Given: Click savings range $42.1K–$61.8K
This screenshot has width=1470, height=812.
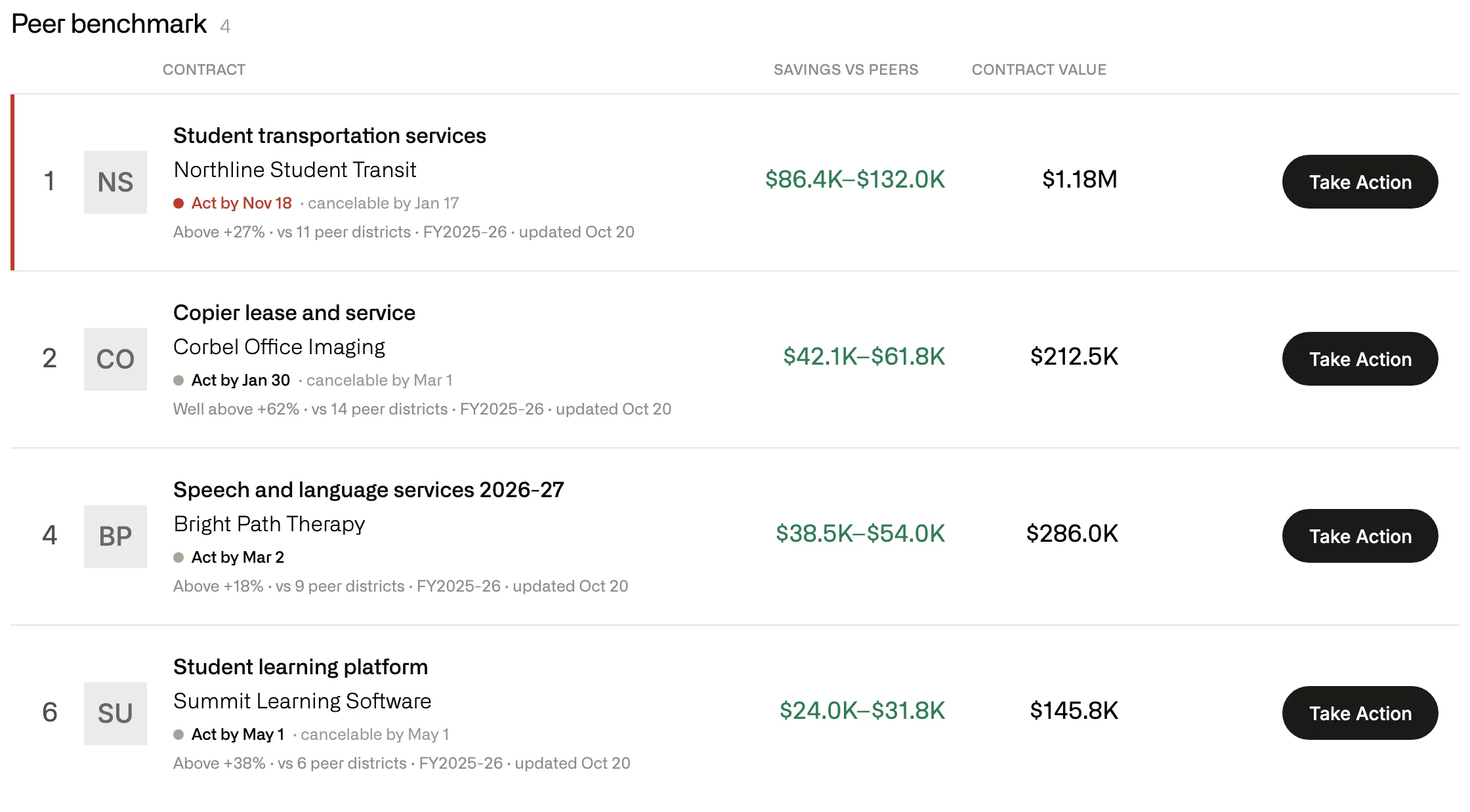Looking at the screenshot, I should pyautogui.click(x=864, y=356).
